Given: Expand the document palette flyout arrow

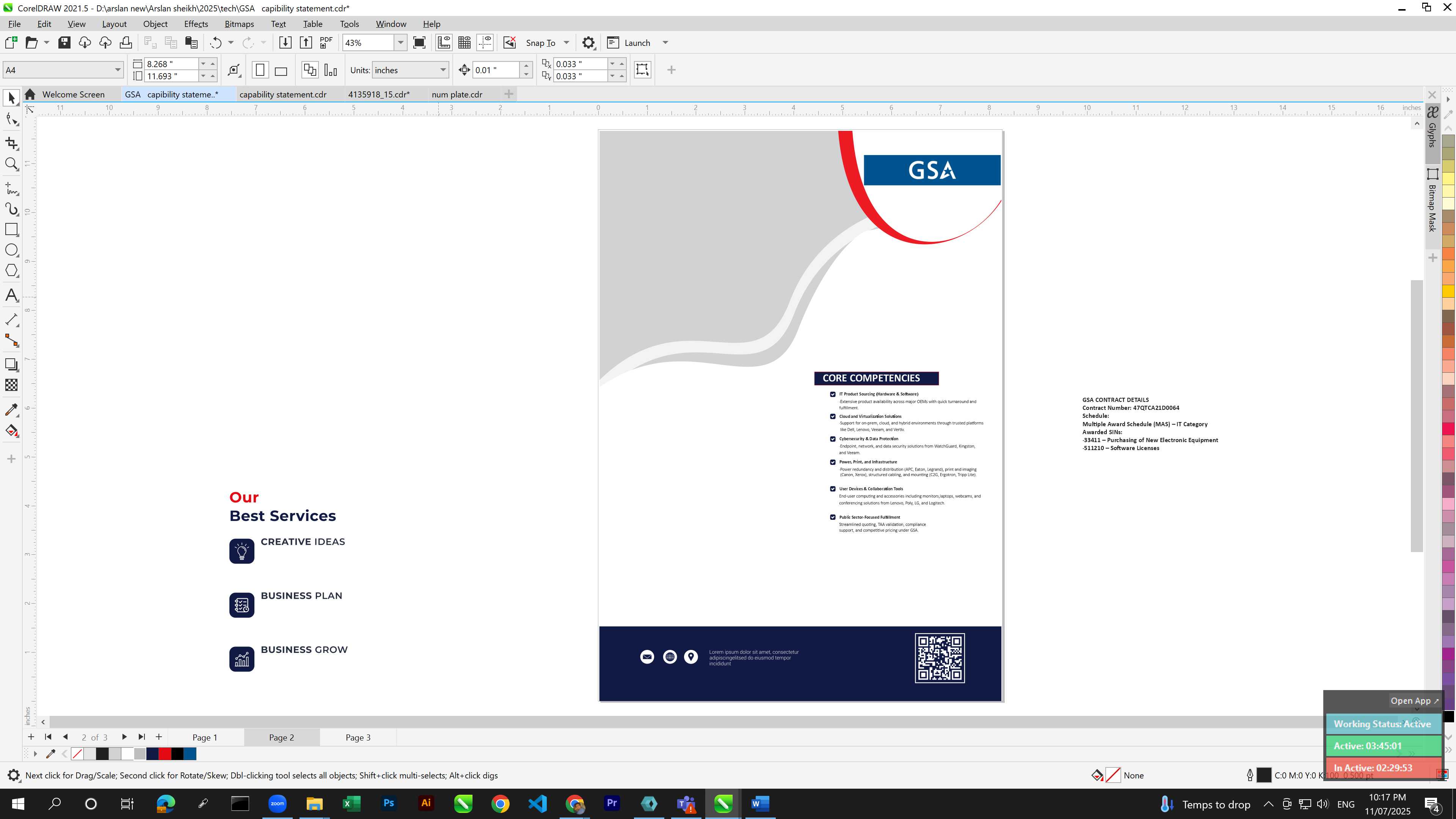Looking at the screenshot, I should tap(35, 754).
